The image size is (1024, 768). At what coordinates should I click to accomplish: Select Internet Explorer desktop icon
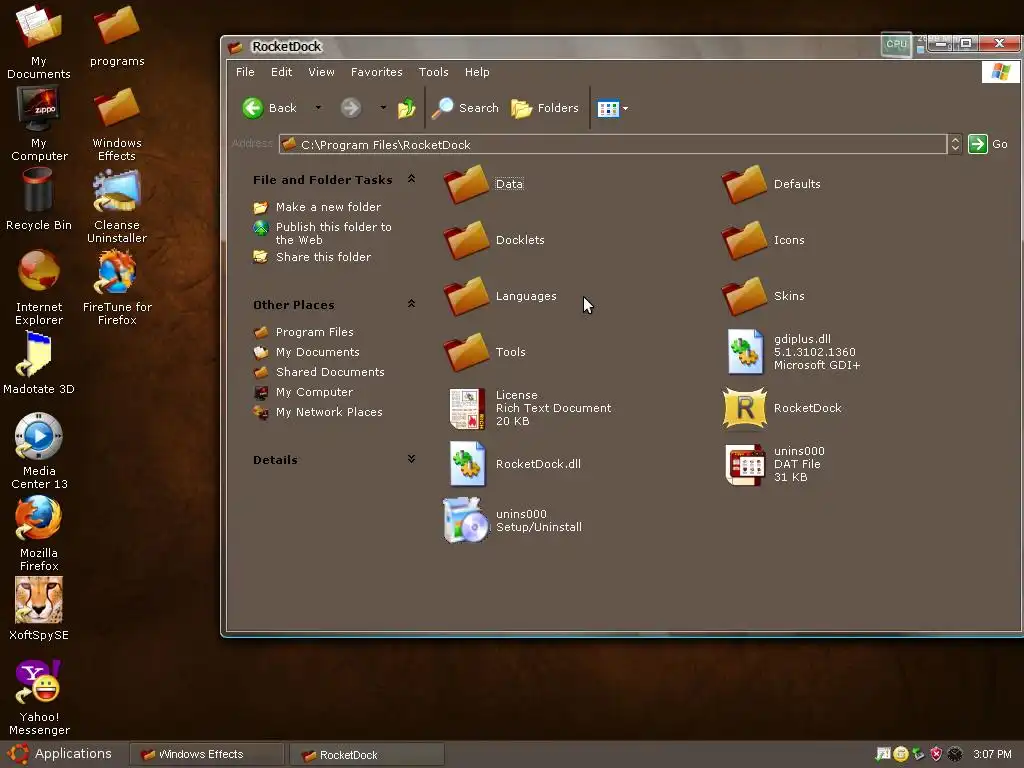point(39,271)
